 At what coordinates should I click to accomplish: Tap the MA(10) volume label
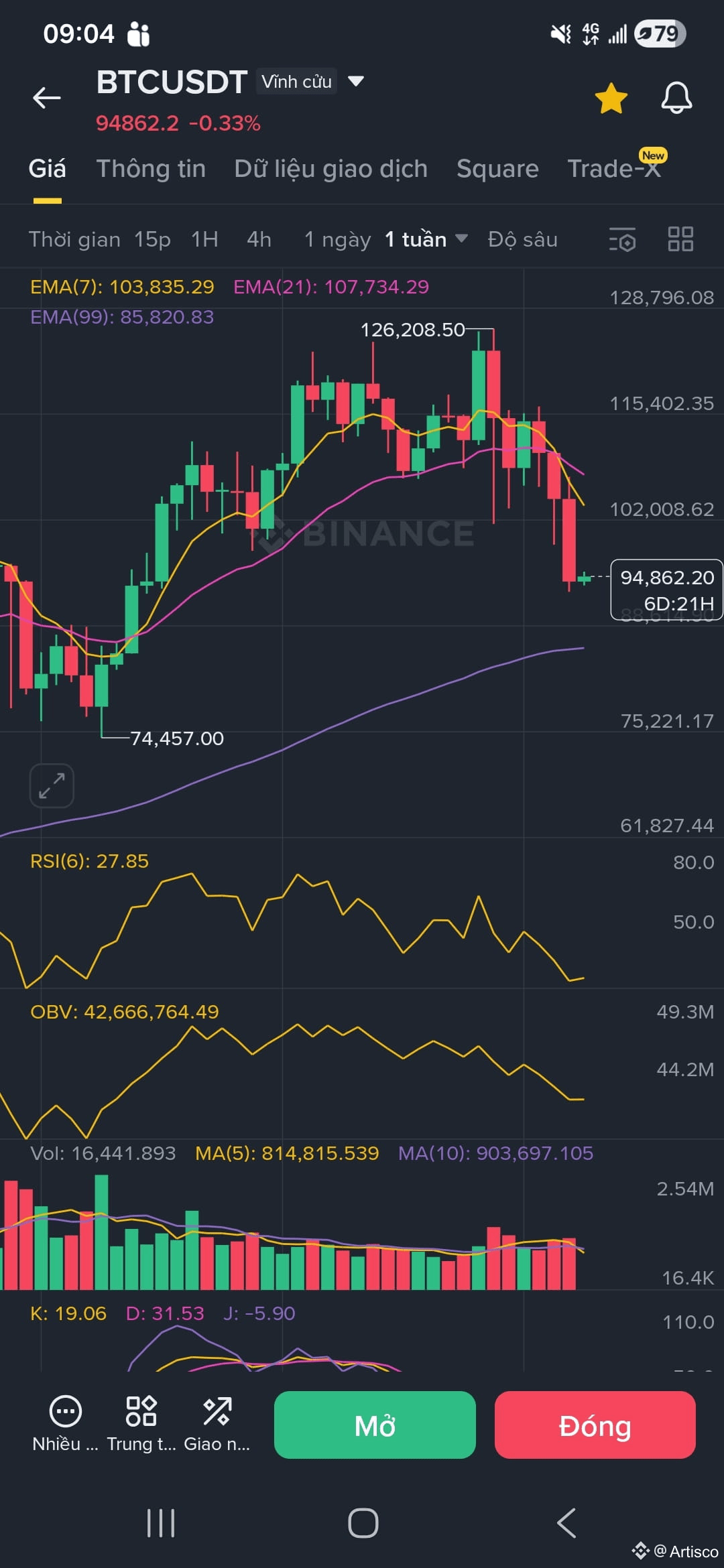495,1153
